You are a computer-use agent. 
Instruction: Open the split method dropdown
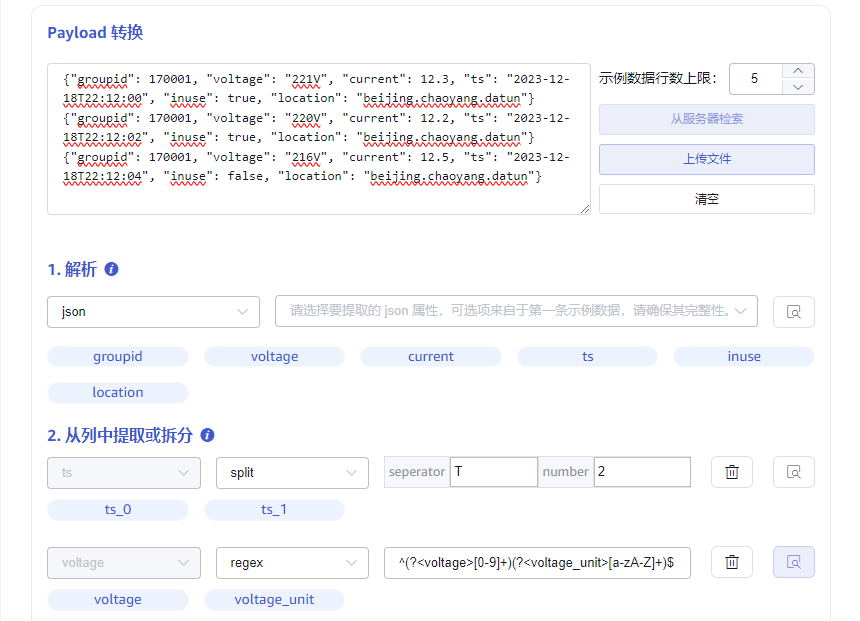click(x=292, y=472)
